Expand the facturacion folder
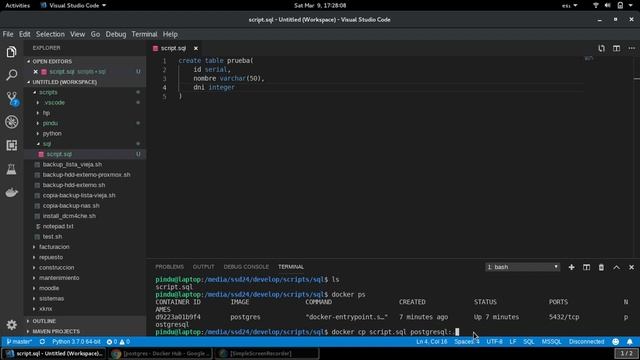The image size is (640, 360). [54, 247]
